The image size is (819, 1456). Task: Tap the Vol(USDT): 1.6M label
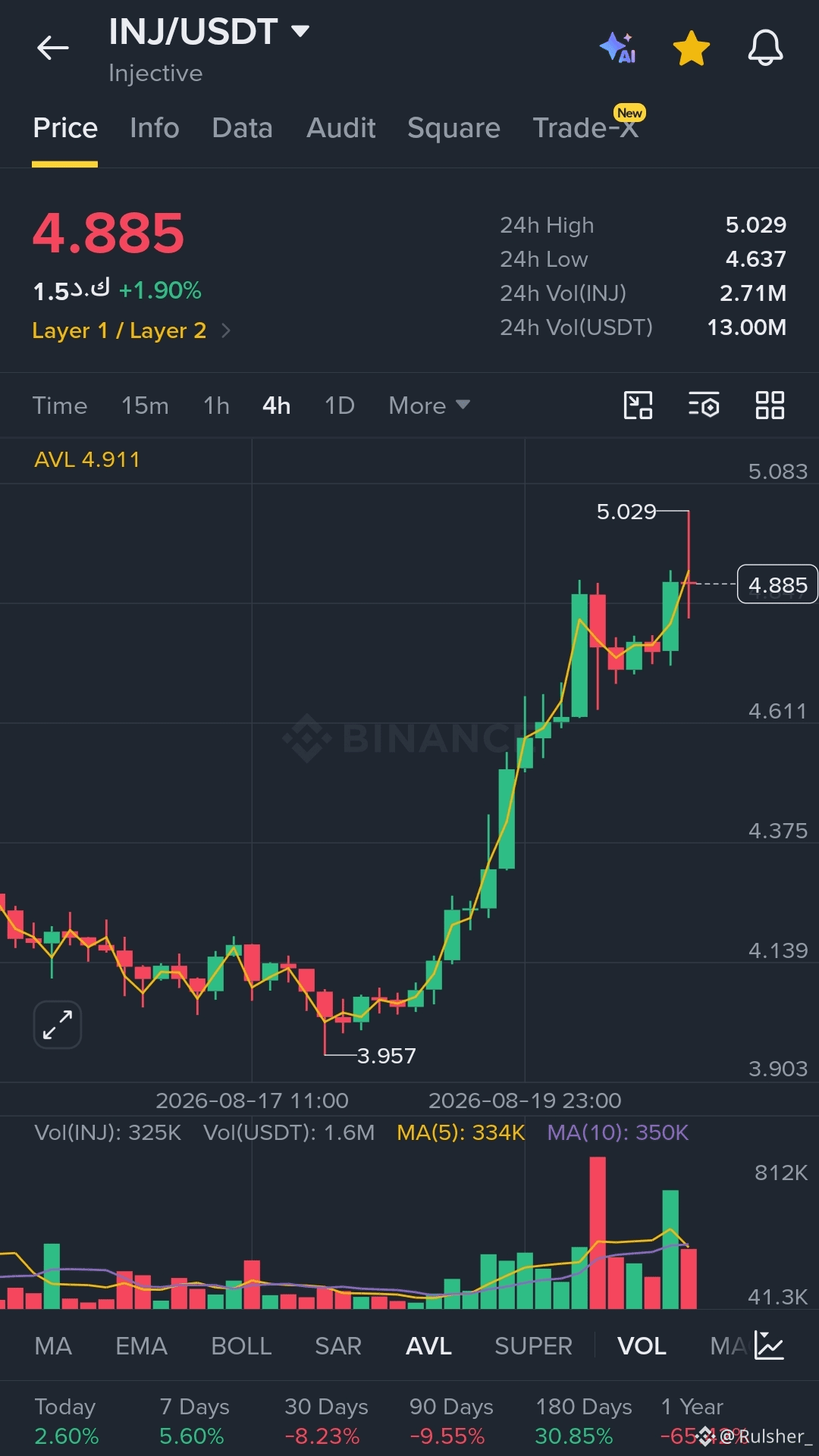click(x=289, y=1132)
